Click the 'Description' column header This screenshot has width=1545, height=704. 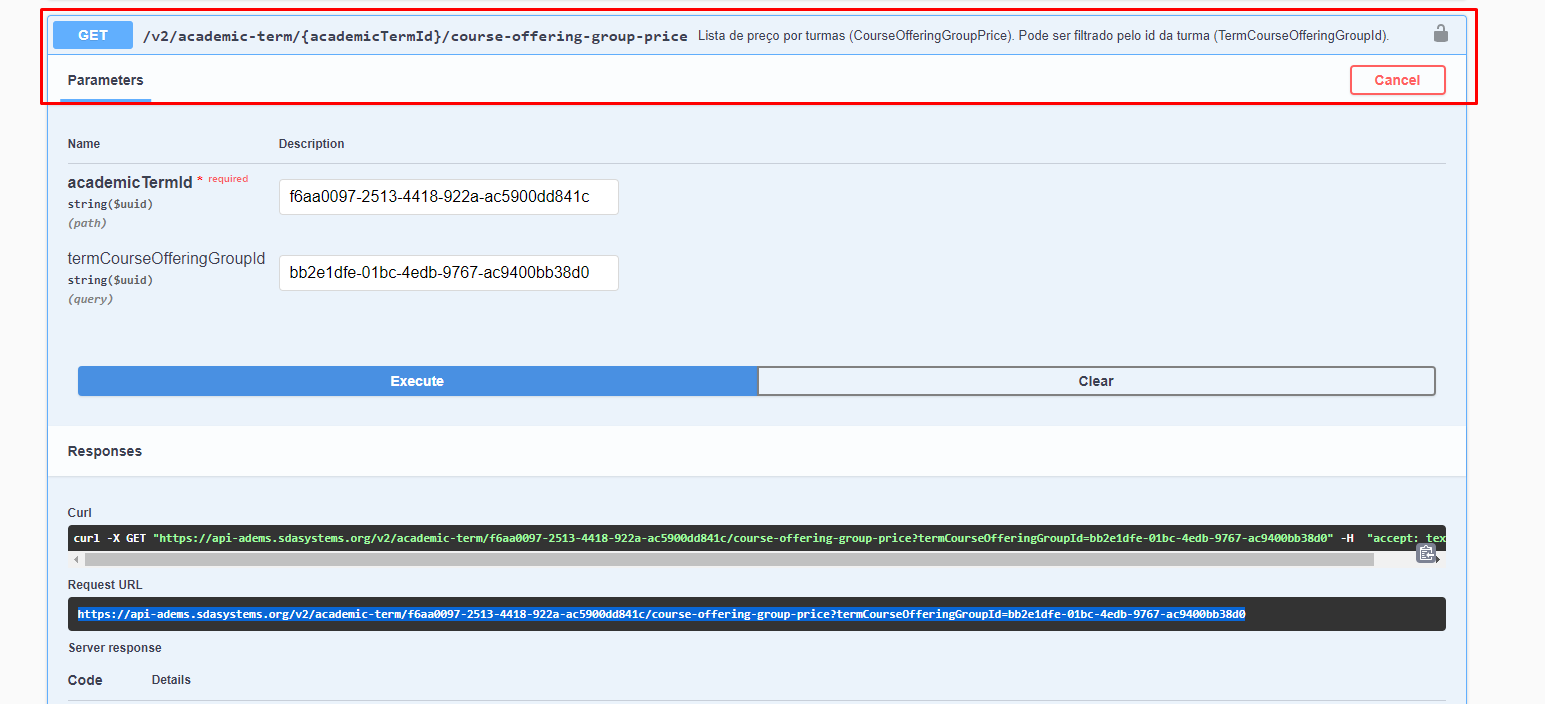pyautogui.click(x=311, y=144)
